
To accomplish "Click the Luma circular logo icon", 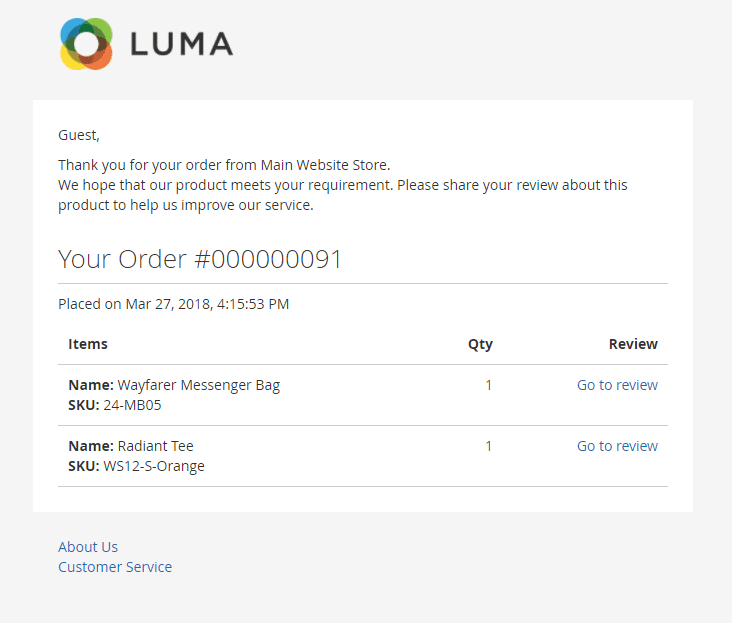I will click(86, 44).
